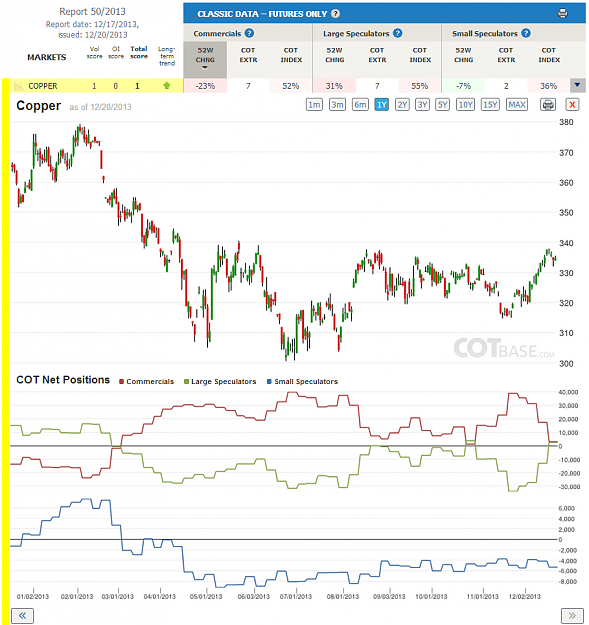Toggle Commercials series in the legend
The height and width of the screenshot is (625, 589).
pos(147,381)
